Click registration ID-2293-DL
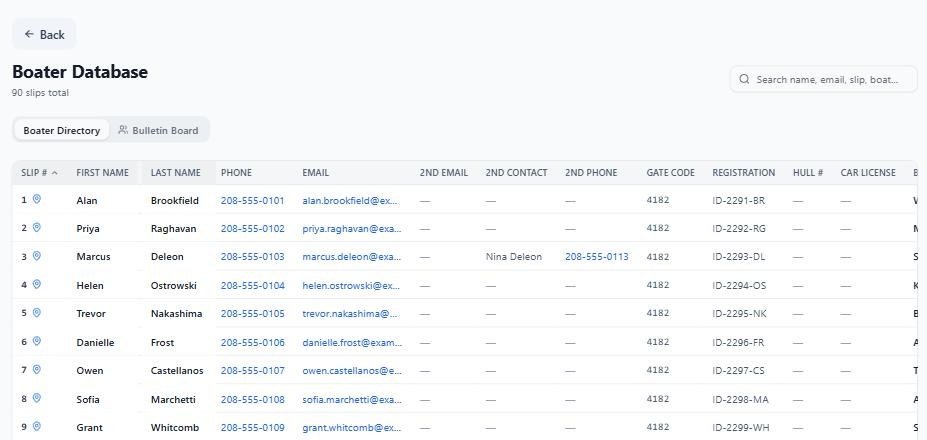This screenshot has width=927, height=440. tap(738, 257)
